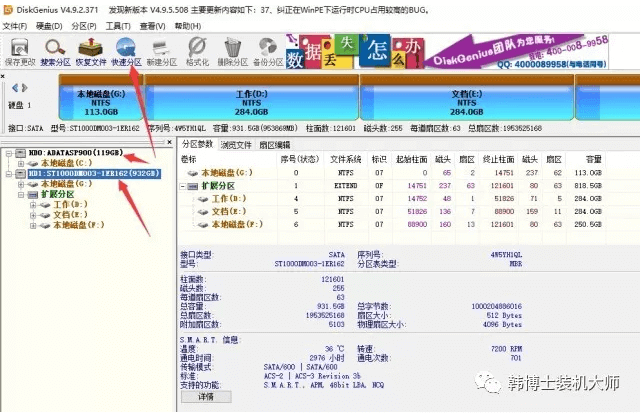Click the New Partition (新建分区) icon
Image resolution: width=641 pixels, height=413 pixels.
coord(161,52)
